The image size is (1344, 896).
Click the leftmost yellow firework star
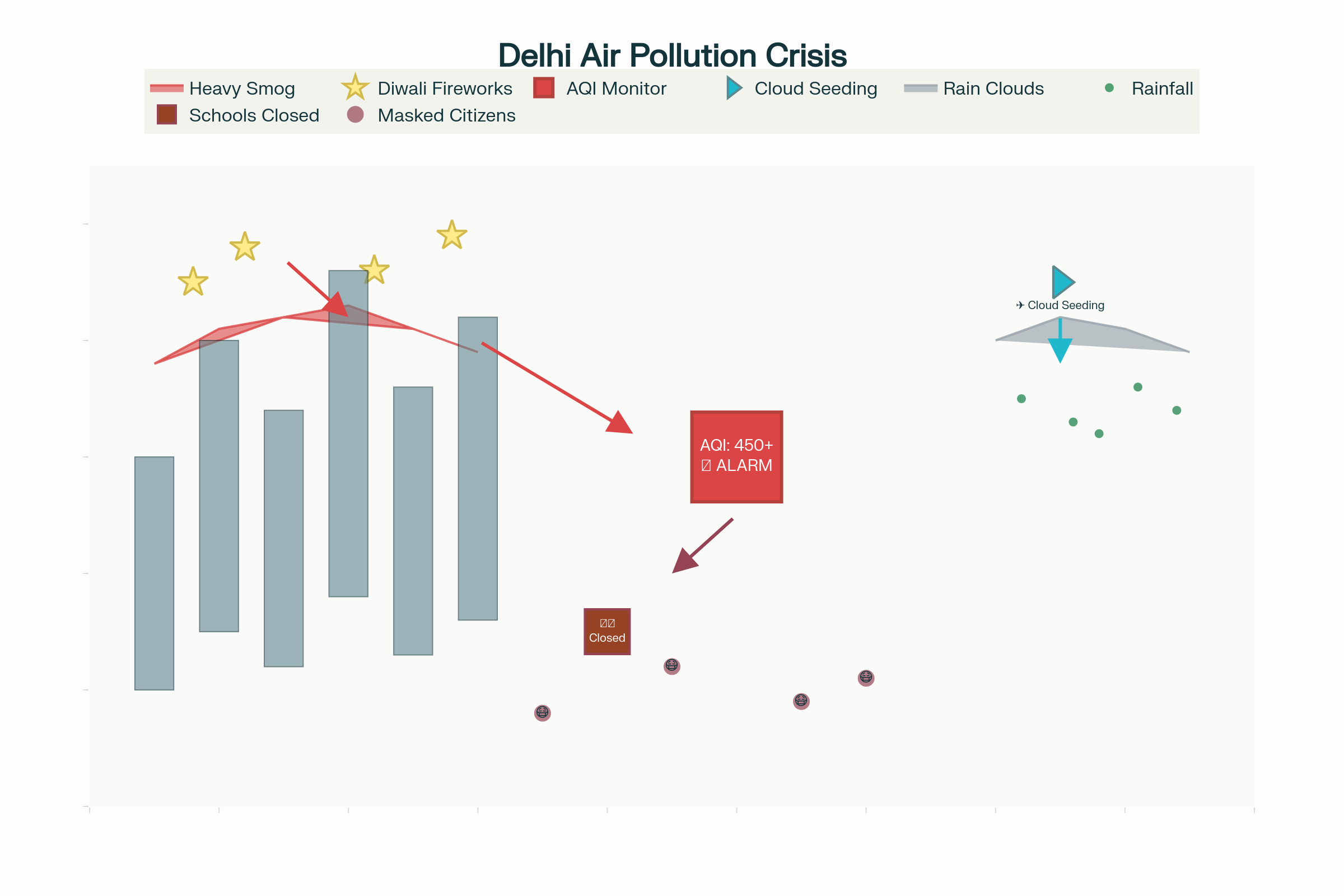[x=193, y=282]
